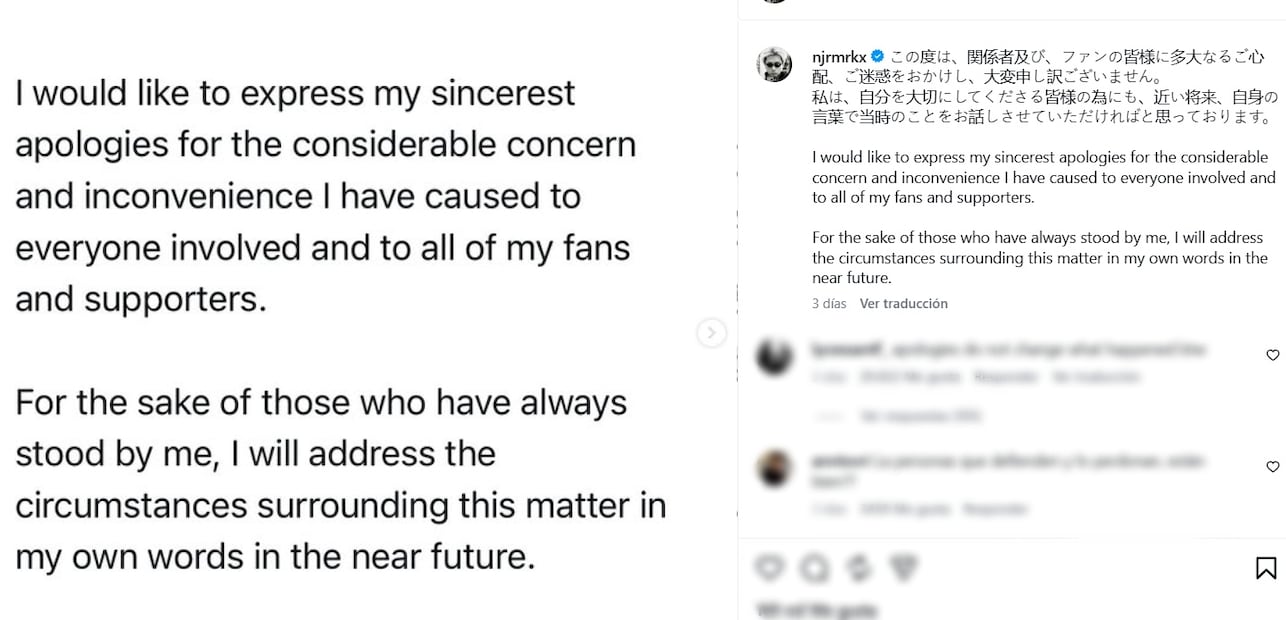View the likes count below the action icons
Image resolution: width=1286 pixels, height=620 pixels.
point(817,609)
